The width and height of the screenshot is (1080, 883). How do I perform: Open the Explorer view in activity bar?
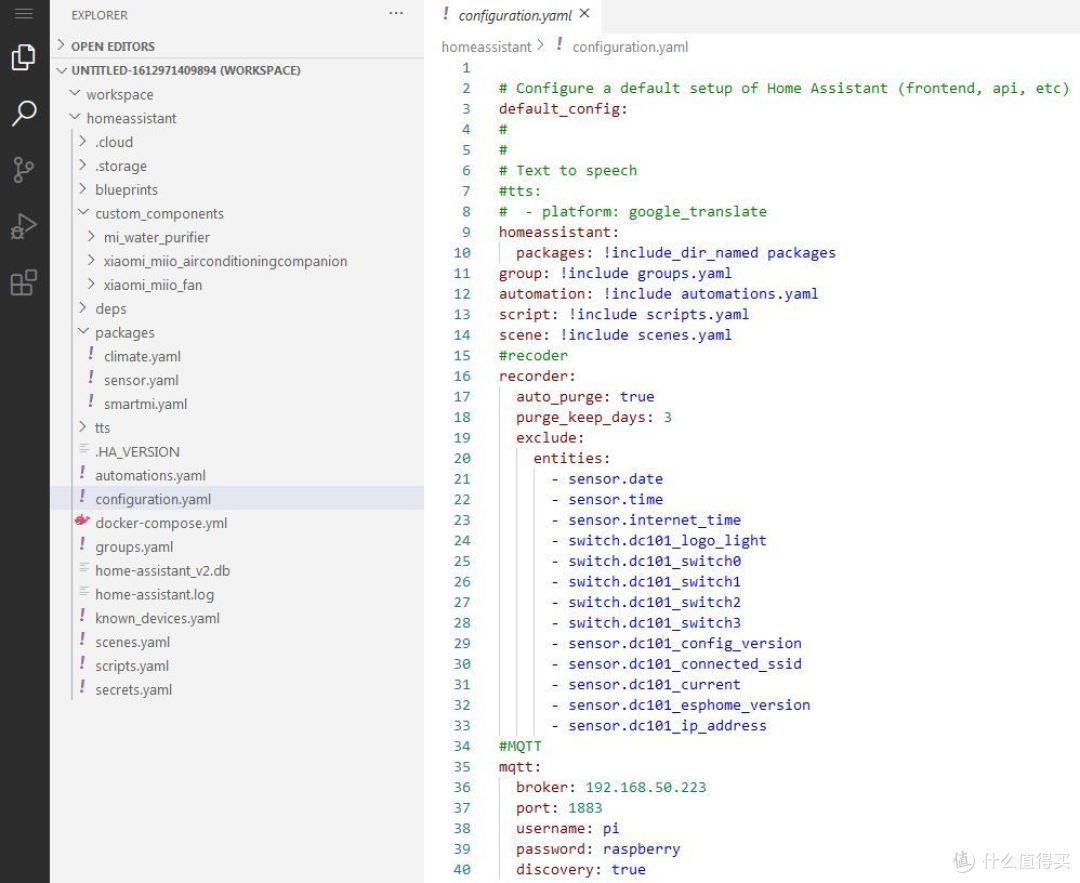24,59
